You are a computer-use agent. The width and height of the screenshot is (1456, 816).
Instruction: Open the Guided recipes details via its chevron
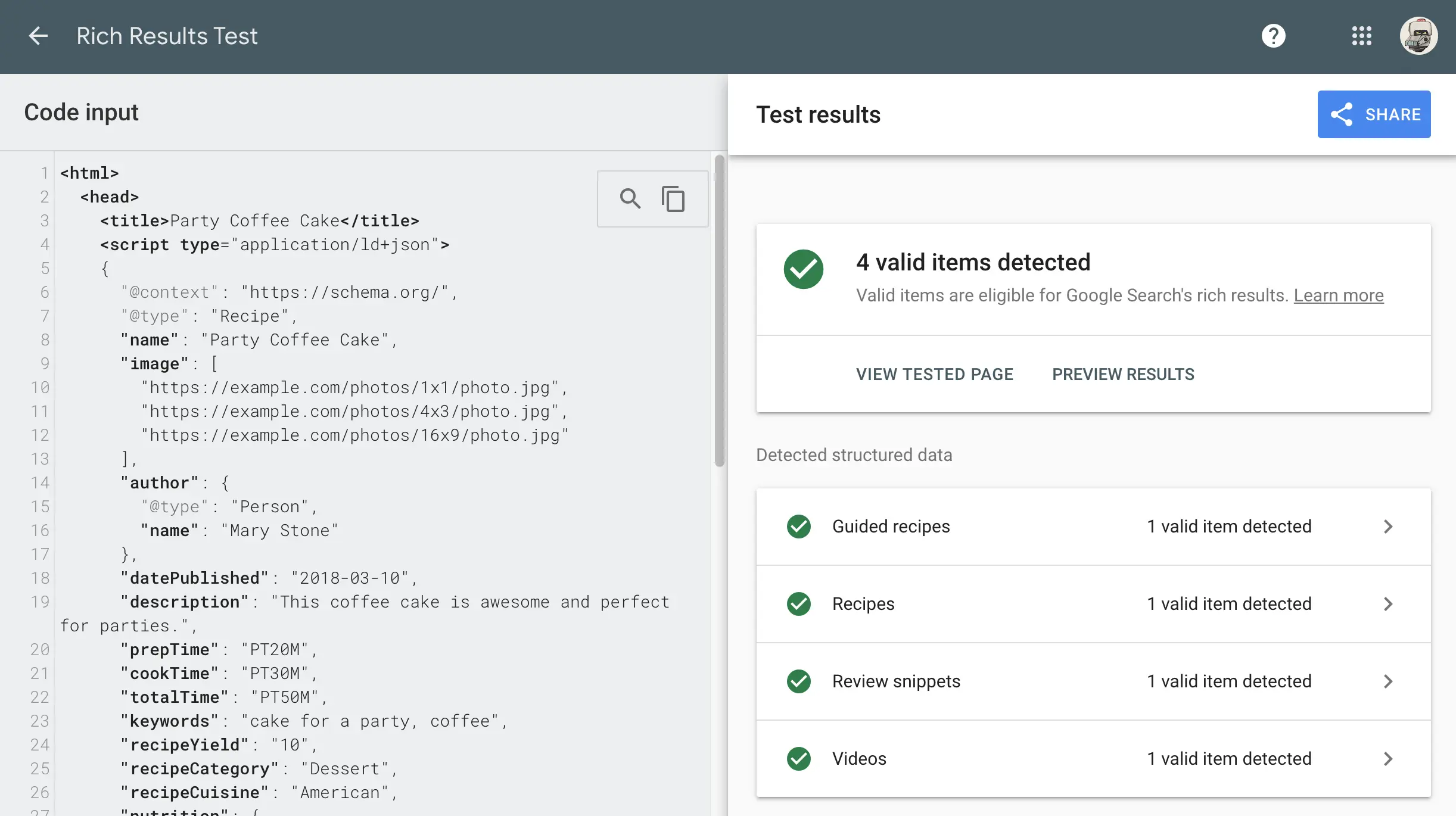pyautogui.click(x=1389, y=527)
